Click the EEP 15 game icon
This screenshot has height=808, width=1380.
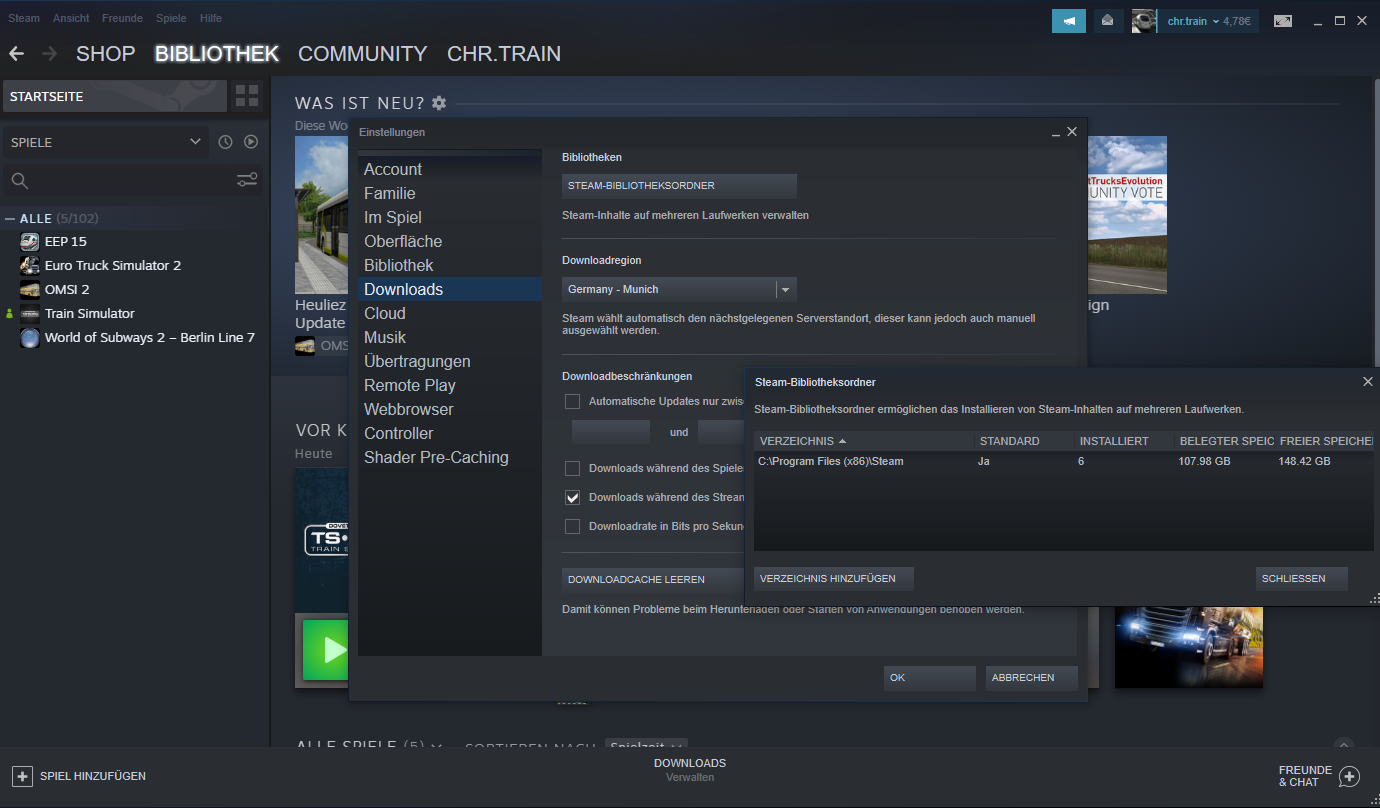point(29,241)
